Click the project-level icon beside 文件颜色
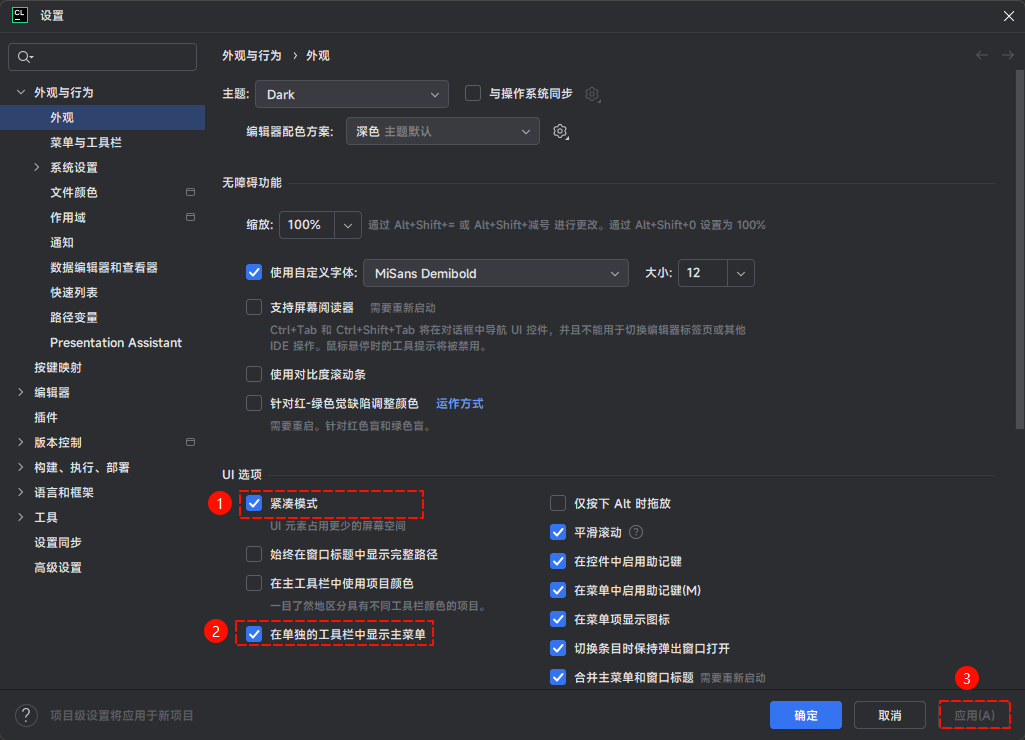1025x740 pixels. pos(189,192)
